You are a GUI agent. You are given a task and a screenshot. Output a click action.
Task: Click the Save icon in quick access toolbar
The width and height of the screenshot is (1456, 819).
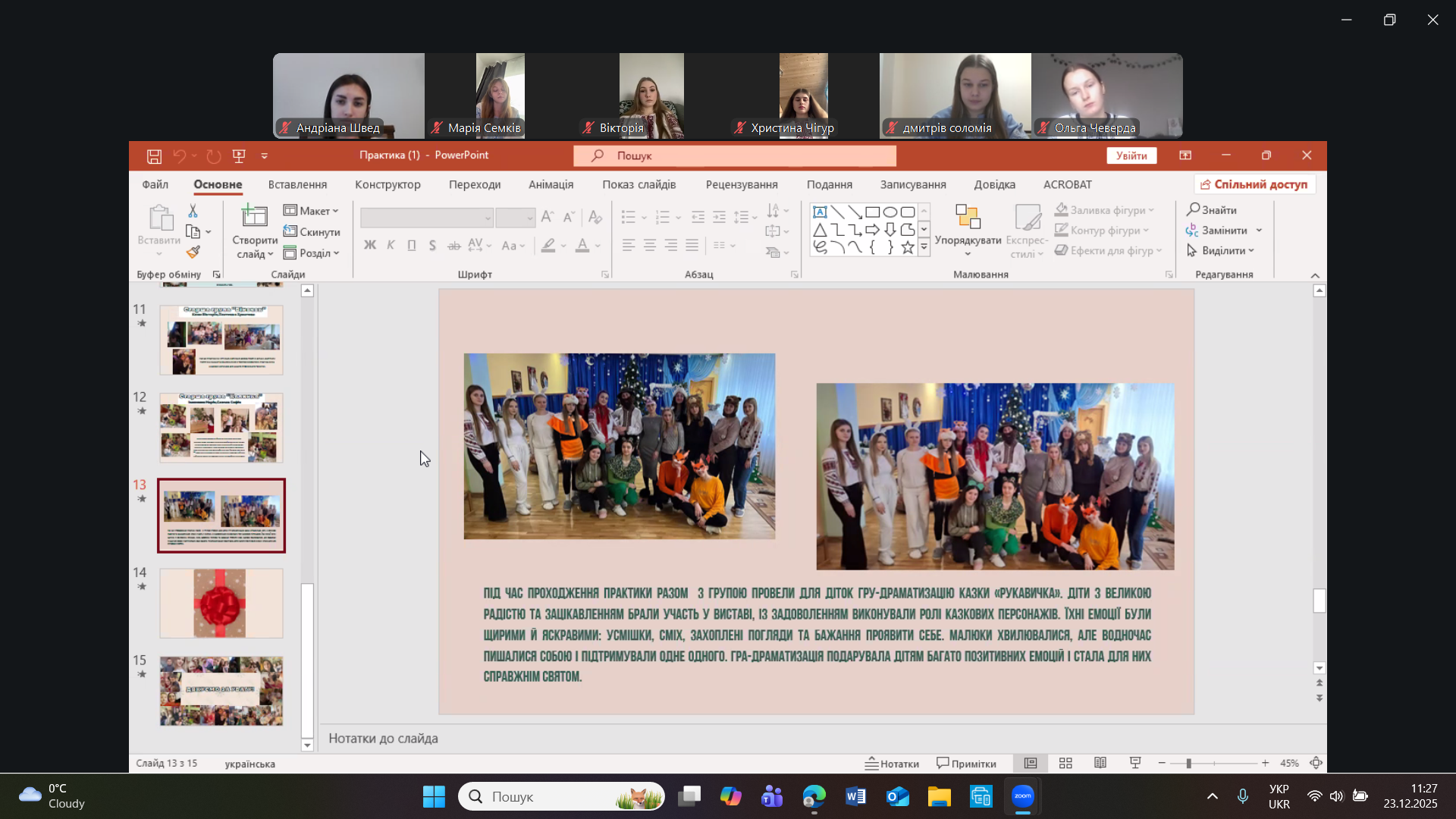pos(154,156)
